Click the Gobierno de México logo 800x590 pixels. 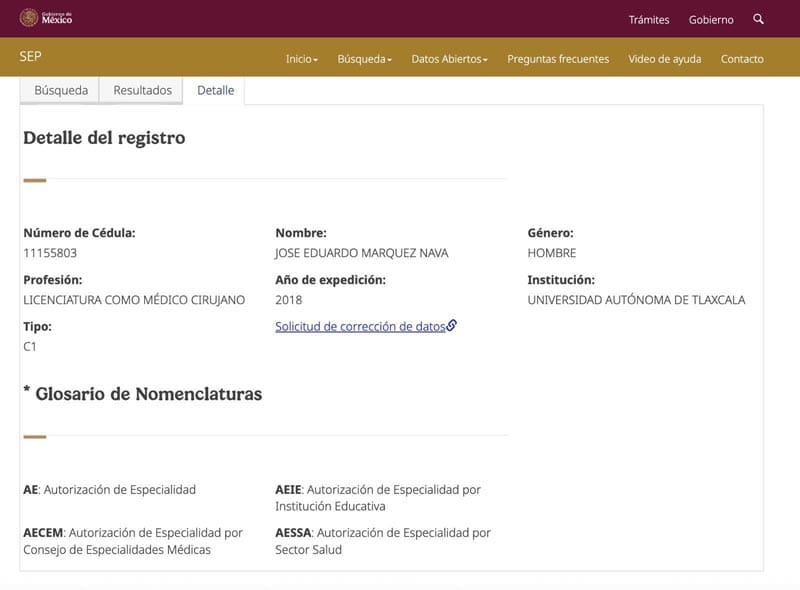point(46,18)
